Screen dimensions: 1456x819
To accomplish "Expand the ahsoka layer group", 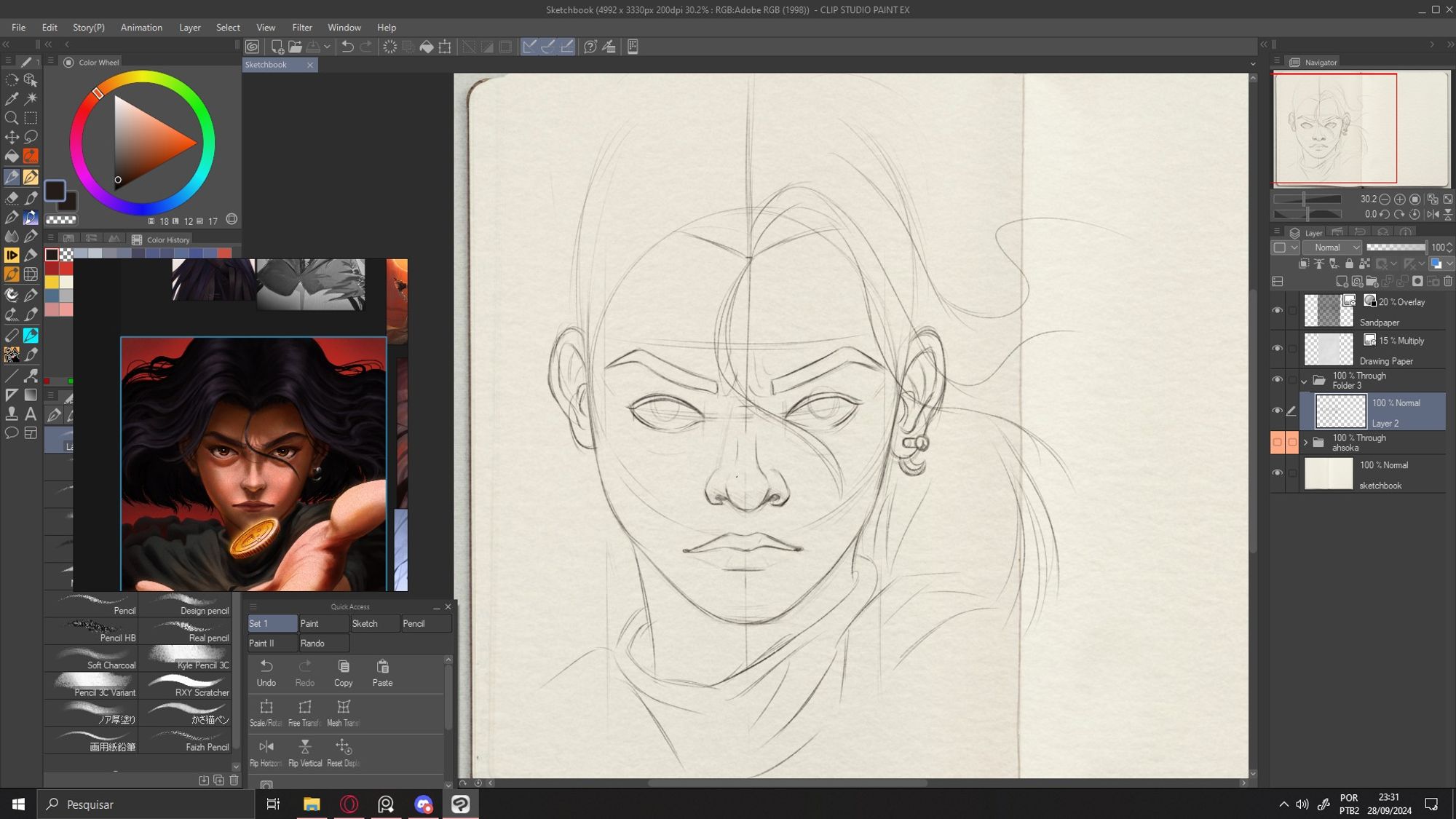I will click(1308, 442).
